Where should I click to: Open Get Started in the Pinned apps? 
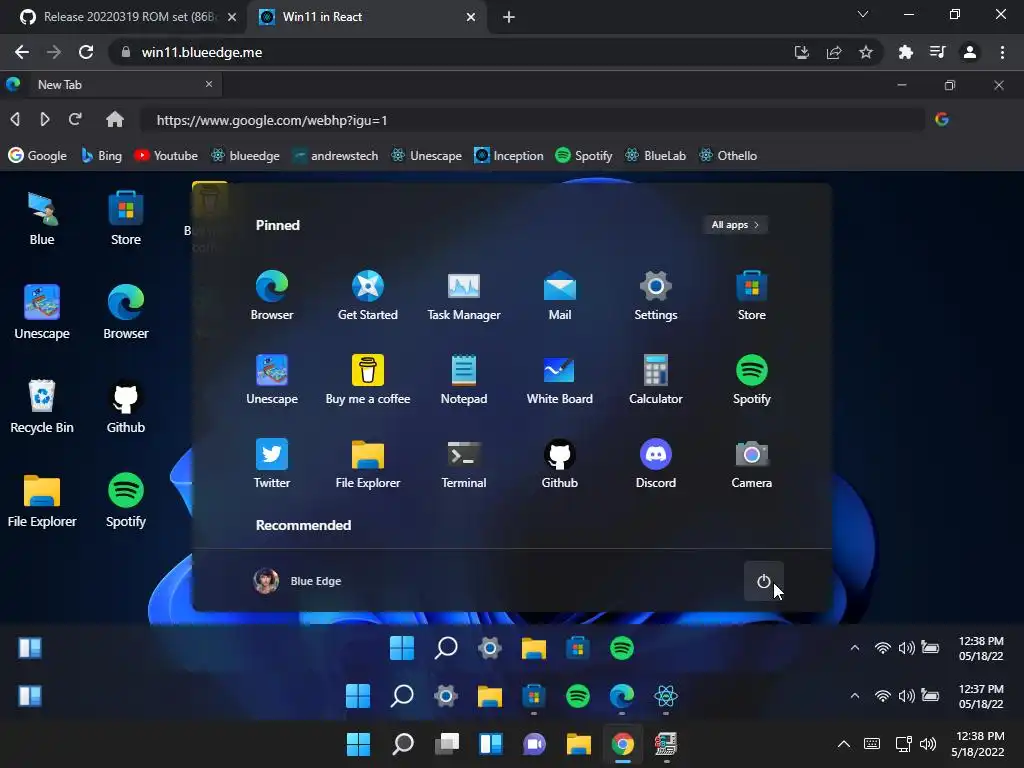(368, 295)
